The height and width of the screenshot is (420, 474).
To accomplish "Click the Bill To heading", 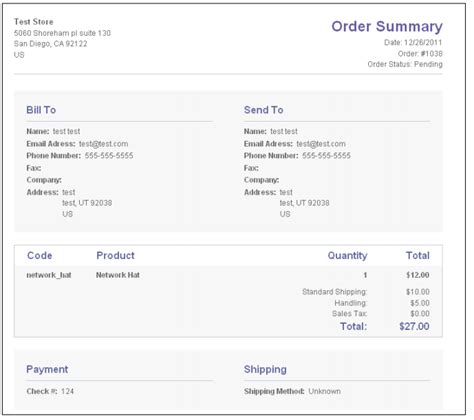I will pyautogui.click(x=41, y=110).
